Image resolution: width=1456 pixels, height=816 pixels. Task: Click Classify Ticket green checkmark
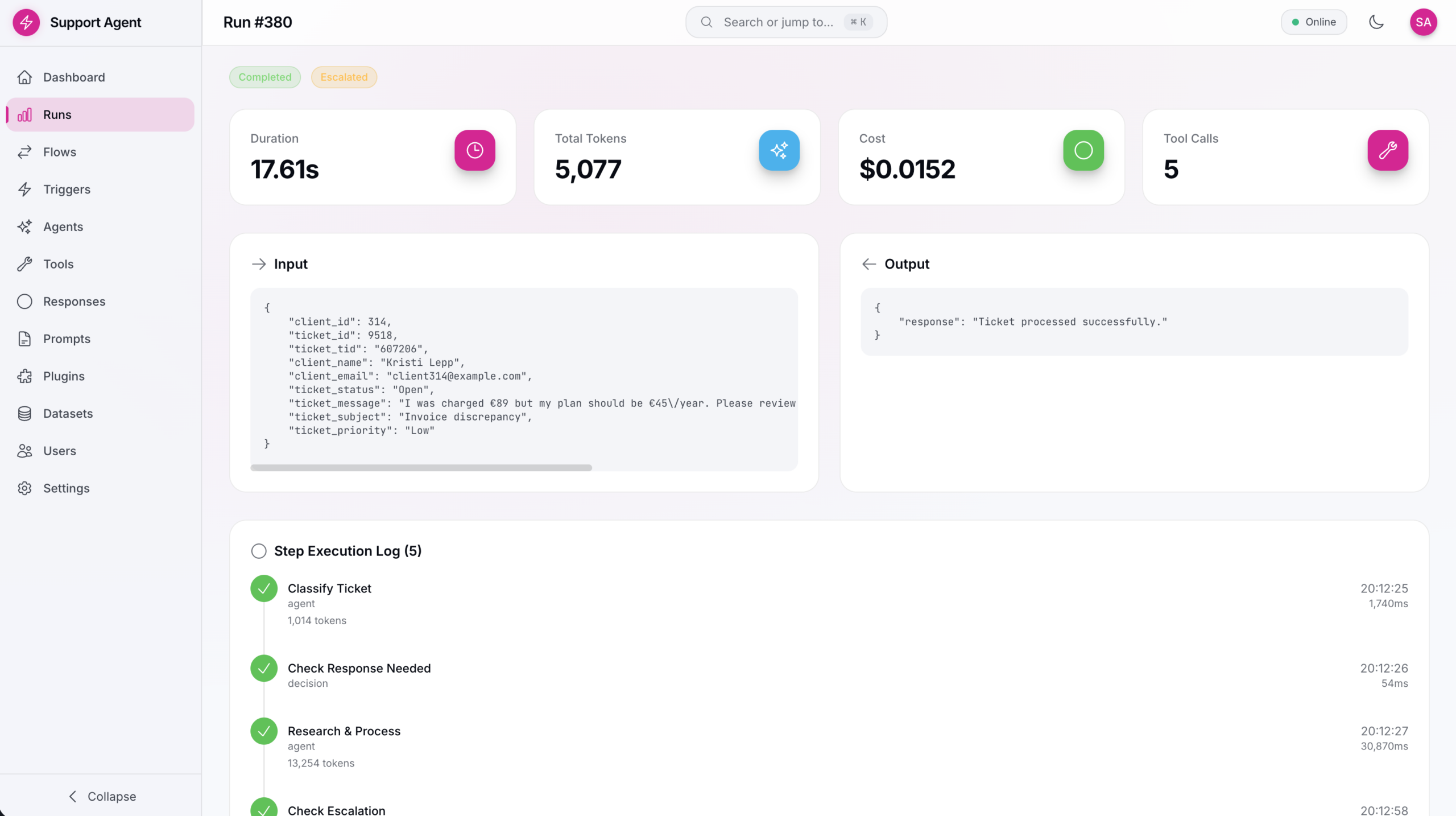point(264,588)
